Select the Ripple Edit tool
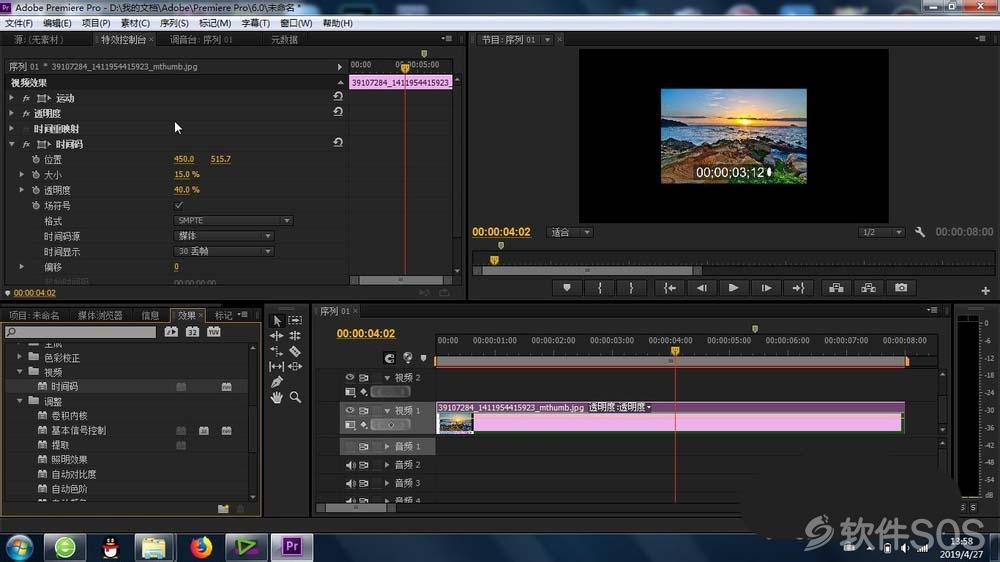 277,336
